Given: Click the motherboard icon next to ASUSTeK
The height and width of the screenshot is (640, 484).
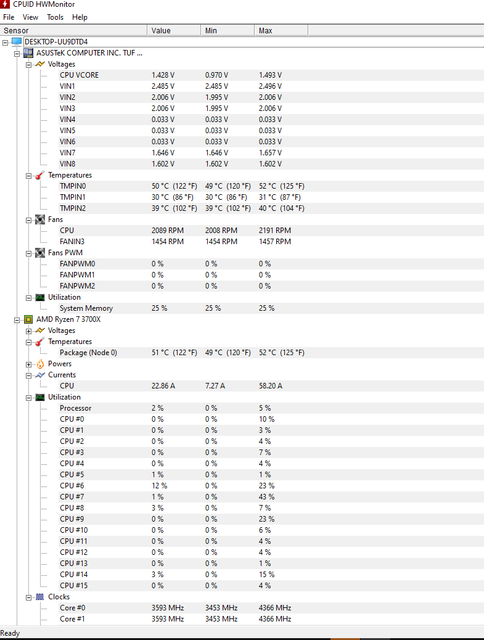Looking at the screenshot, I should pyautogui.click(x=28, y=53).
